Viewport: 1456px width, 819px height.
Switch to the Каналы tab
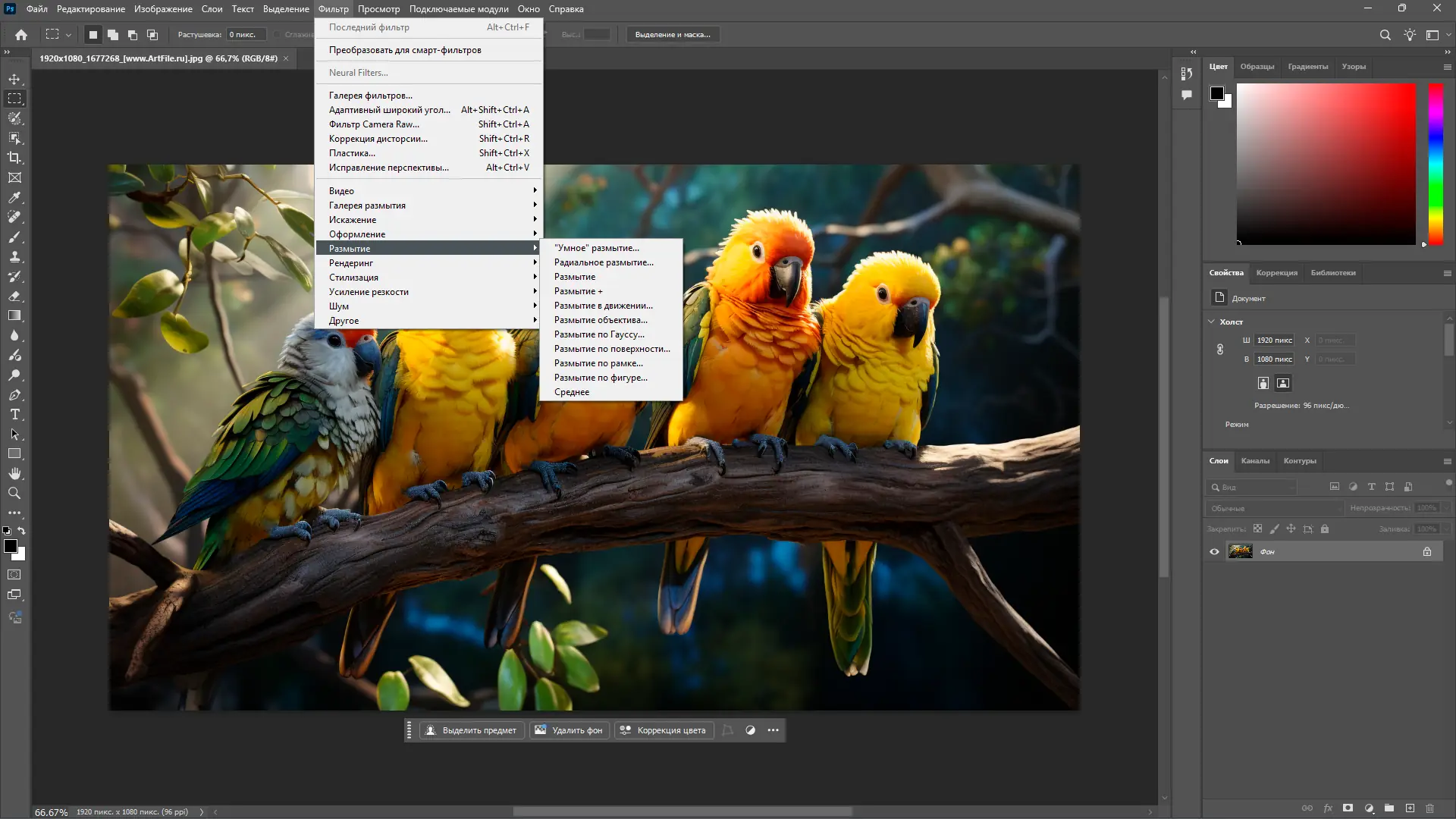[x=1255, y=461]
